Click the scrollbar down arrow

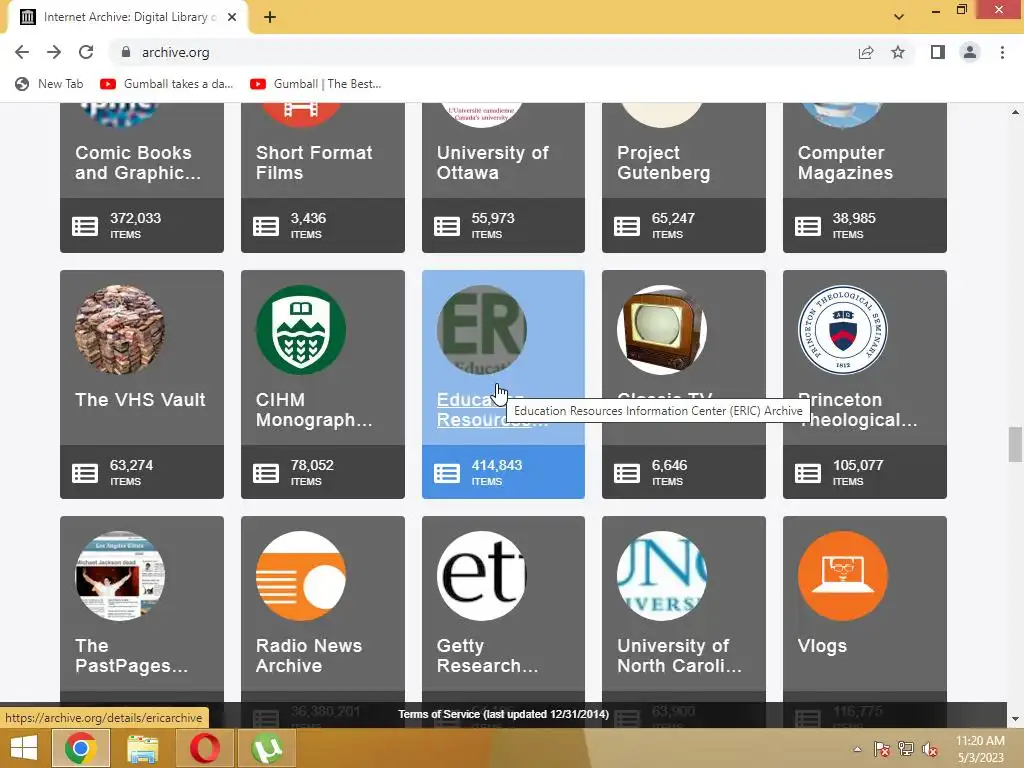[x=1015, y=719]
